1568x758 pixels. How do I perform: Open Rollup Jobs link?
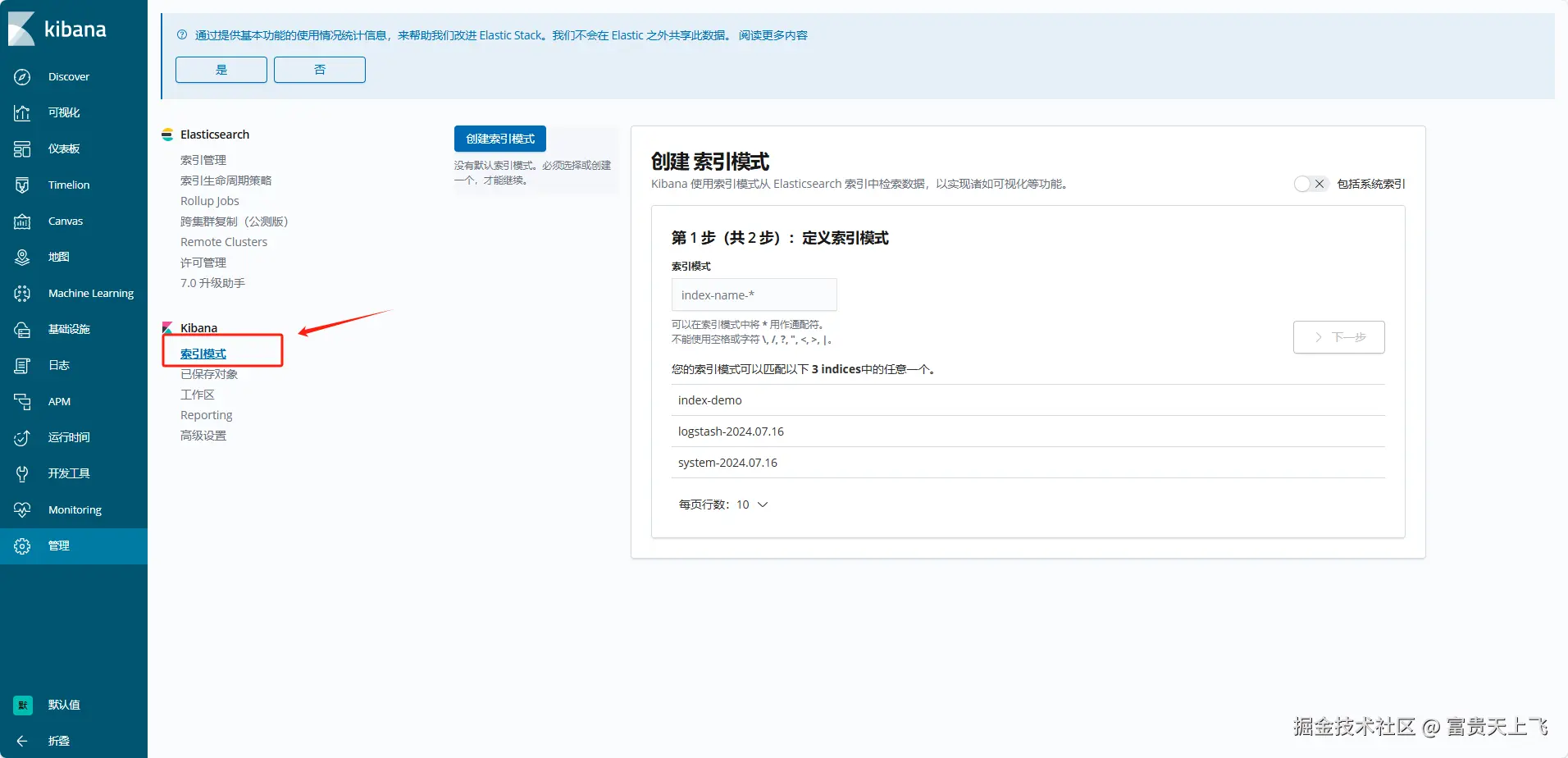tap(210, 201)
